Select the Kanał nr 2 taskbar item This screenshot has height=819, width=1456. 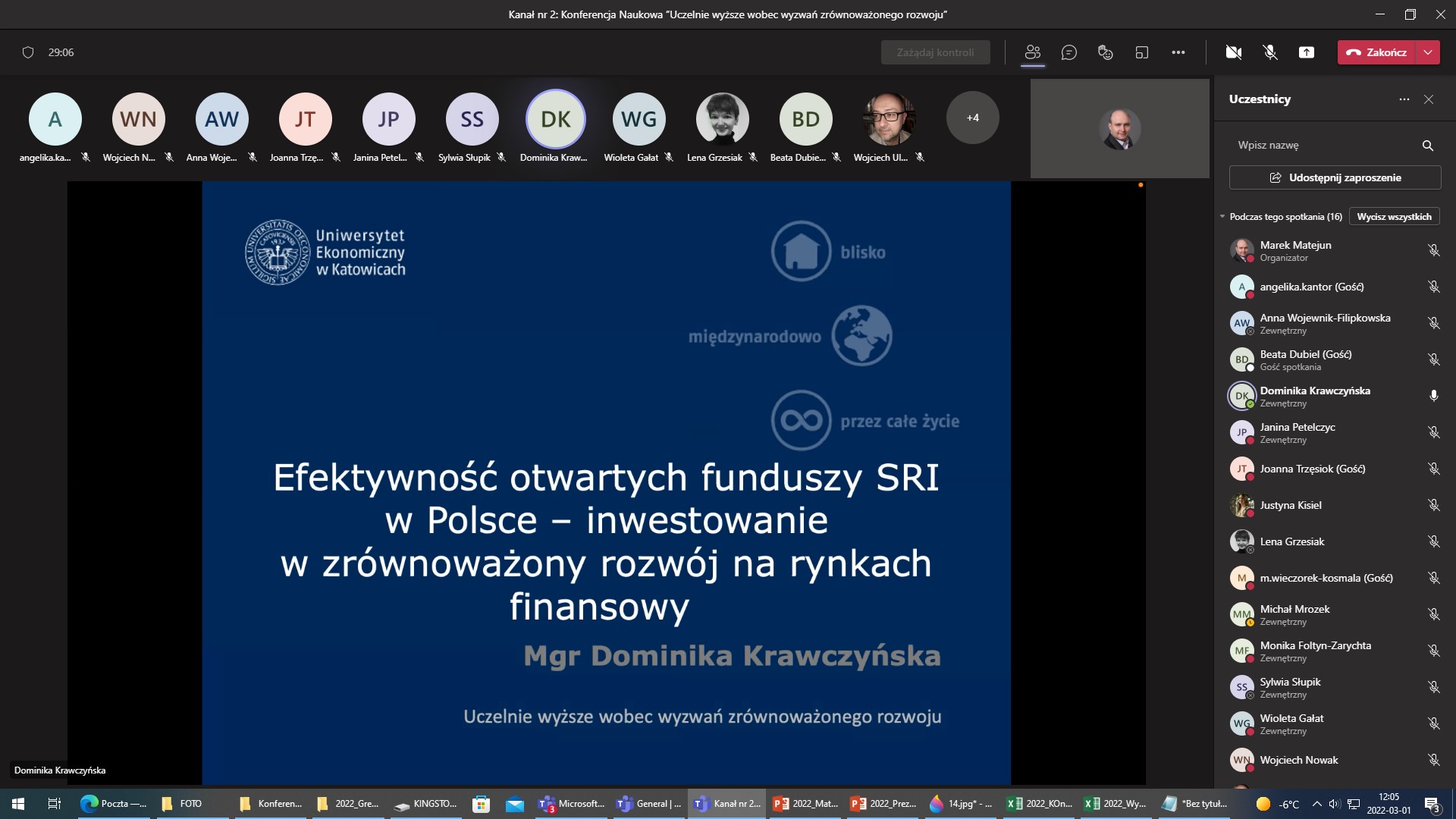click(x=726, y=803)
